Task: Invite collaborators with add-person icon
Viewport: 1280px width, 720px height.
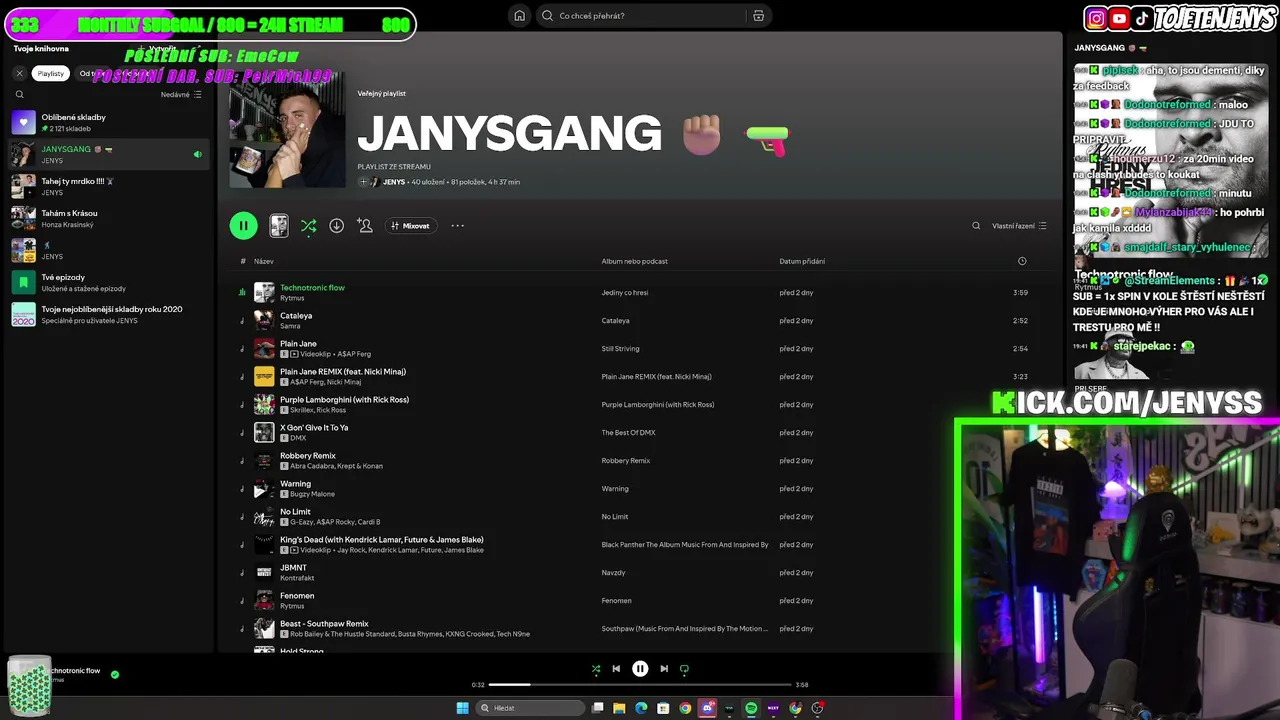Action: [365, 226]
